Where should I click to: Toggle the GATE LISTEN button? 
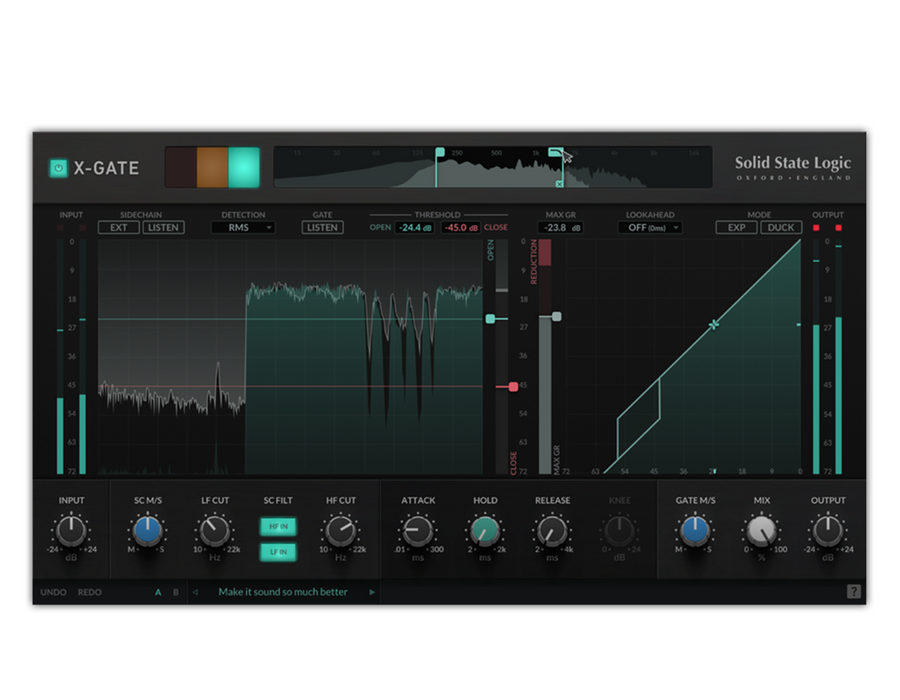point(323,227)
